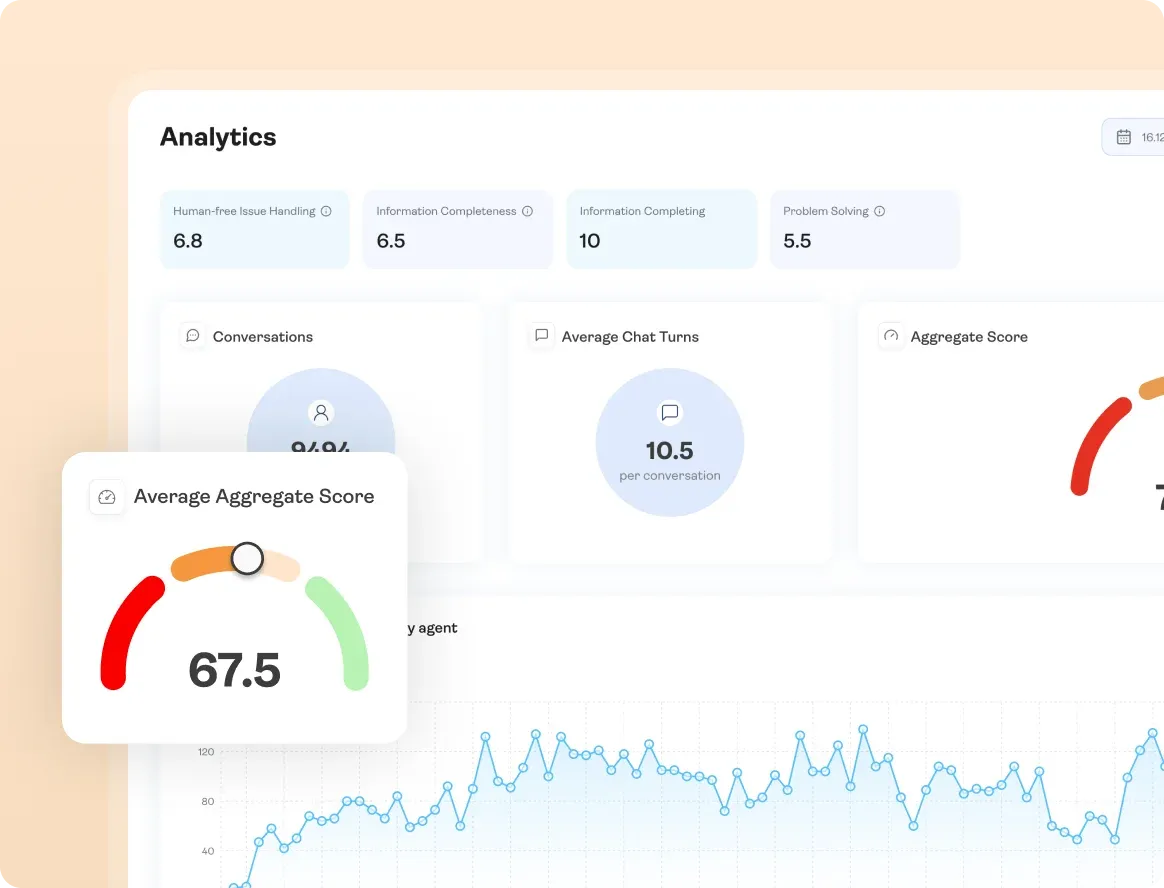Open the date range picker button
Viewport: 1164px width, 888px height.
click(1133, 137)
